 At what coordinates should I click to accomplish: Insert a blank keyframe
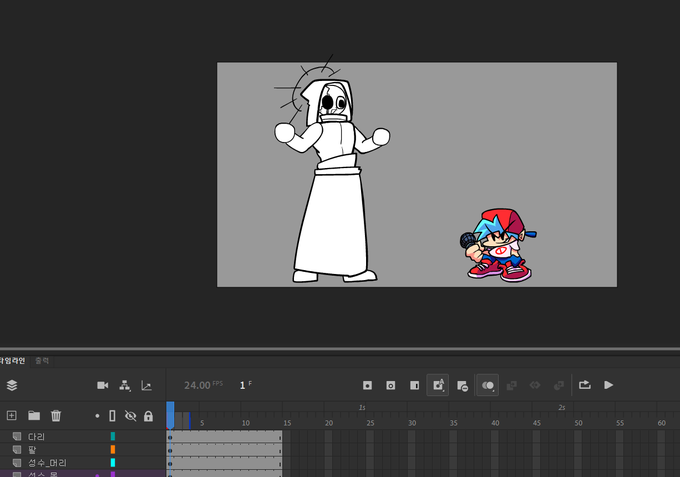pos(391,385)
